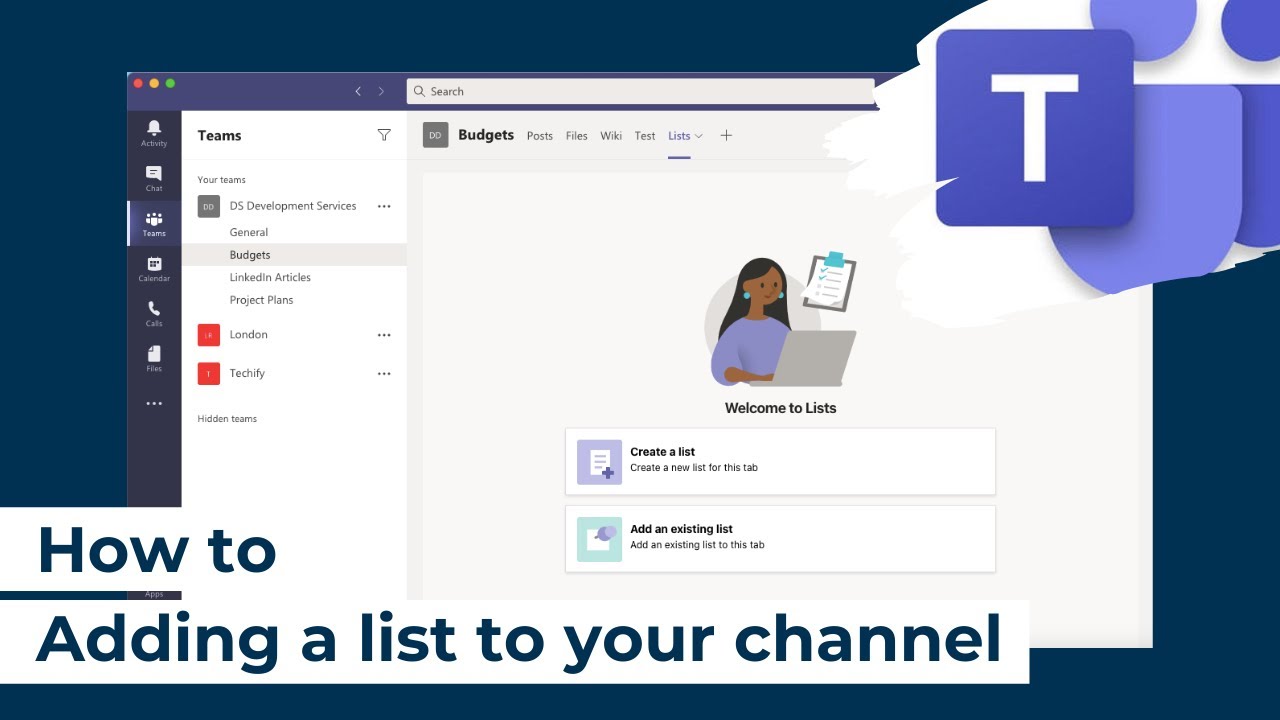
Task: Open the Activity bell icon
Action: [154, 133]
